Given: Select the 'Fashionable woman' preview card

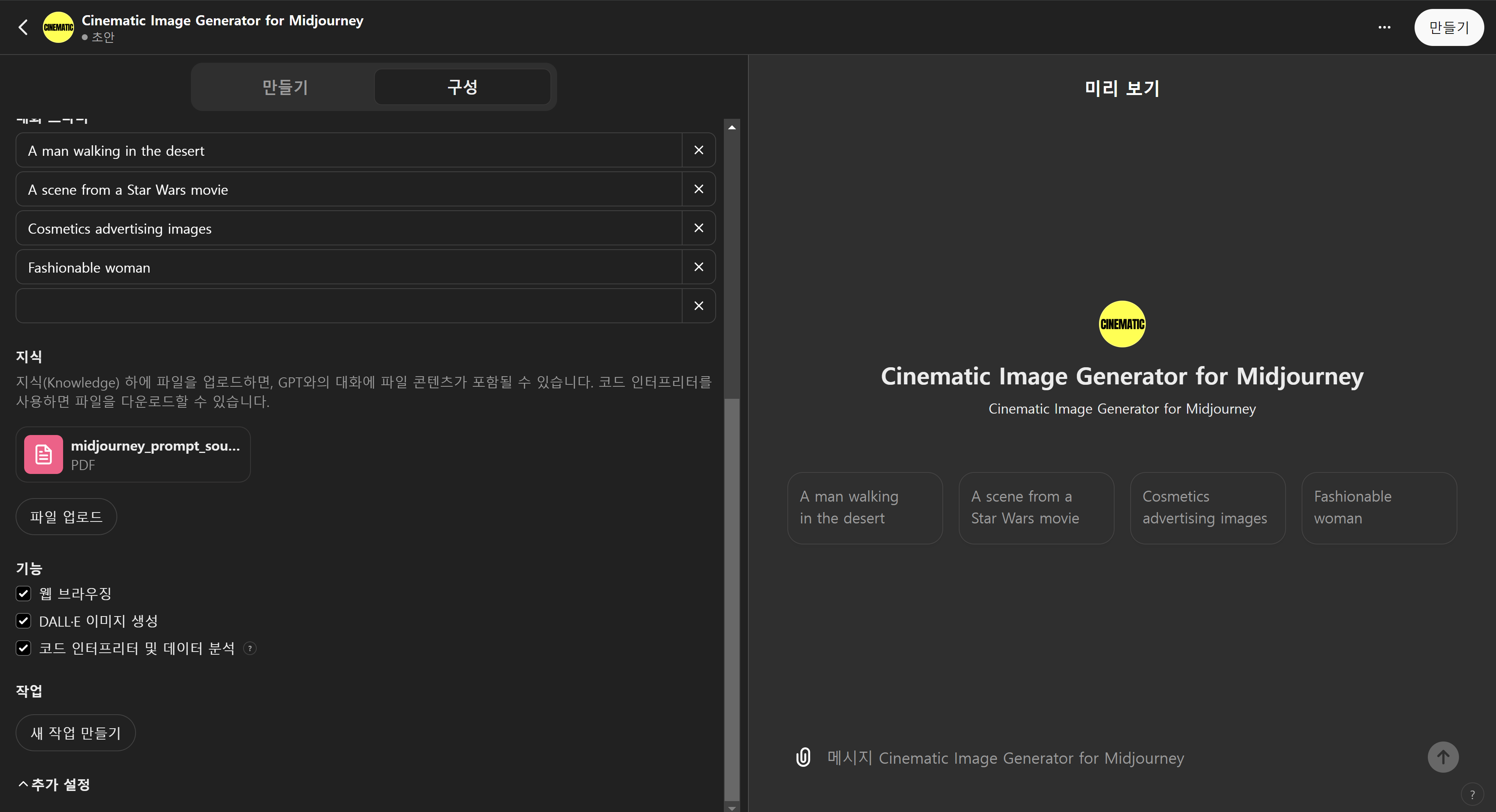Looking at the screenshot, I should tap(1379, 508).
